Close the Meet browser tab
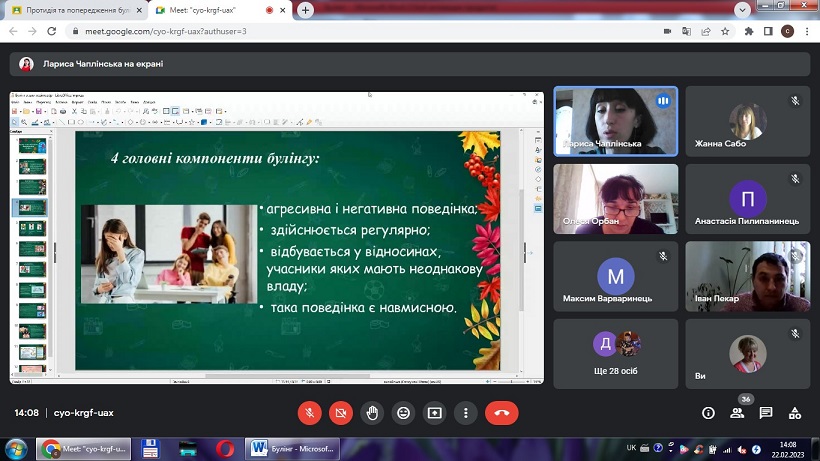 [x=283, y=10]
